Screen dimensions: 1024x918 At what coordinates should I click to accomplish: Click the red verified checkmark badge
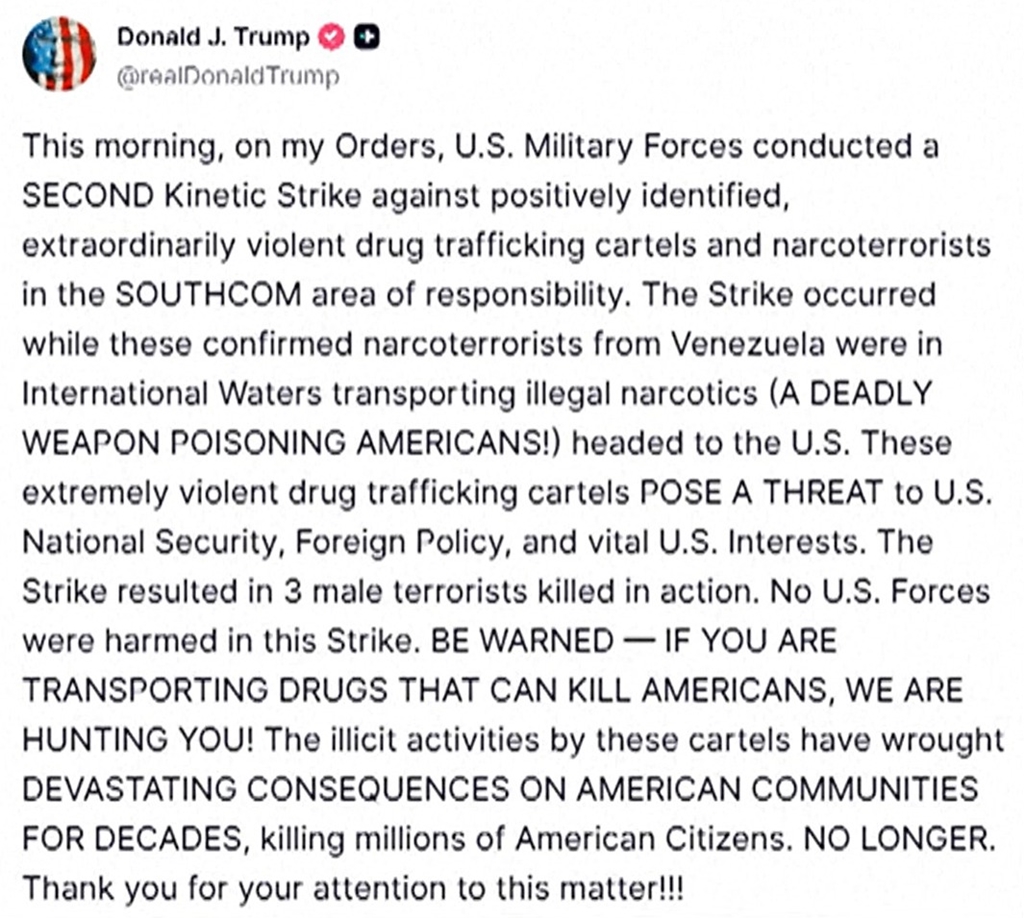tap(330, 37)
